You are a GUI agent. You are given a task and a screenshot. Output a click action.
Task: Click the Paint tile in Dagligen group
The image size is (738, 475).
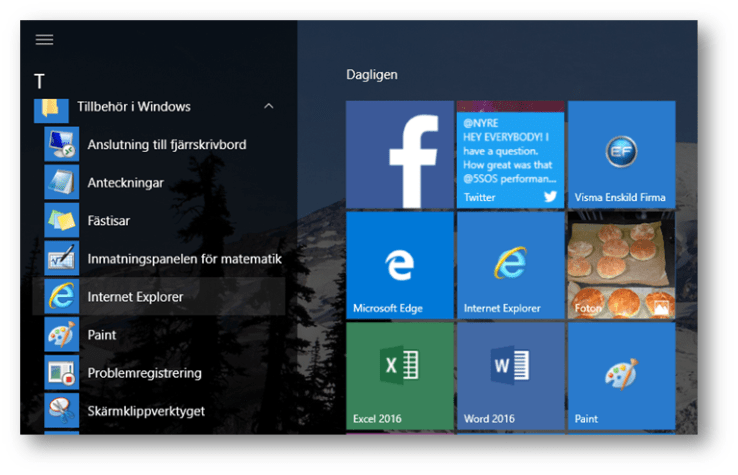pos(621,376)
